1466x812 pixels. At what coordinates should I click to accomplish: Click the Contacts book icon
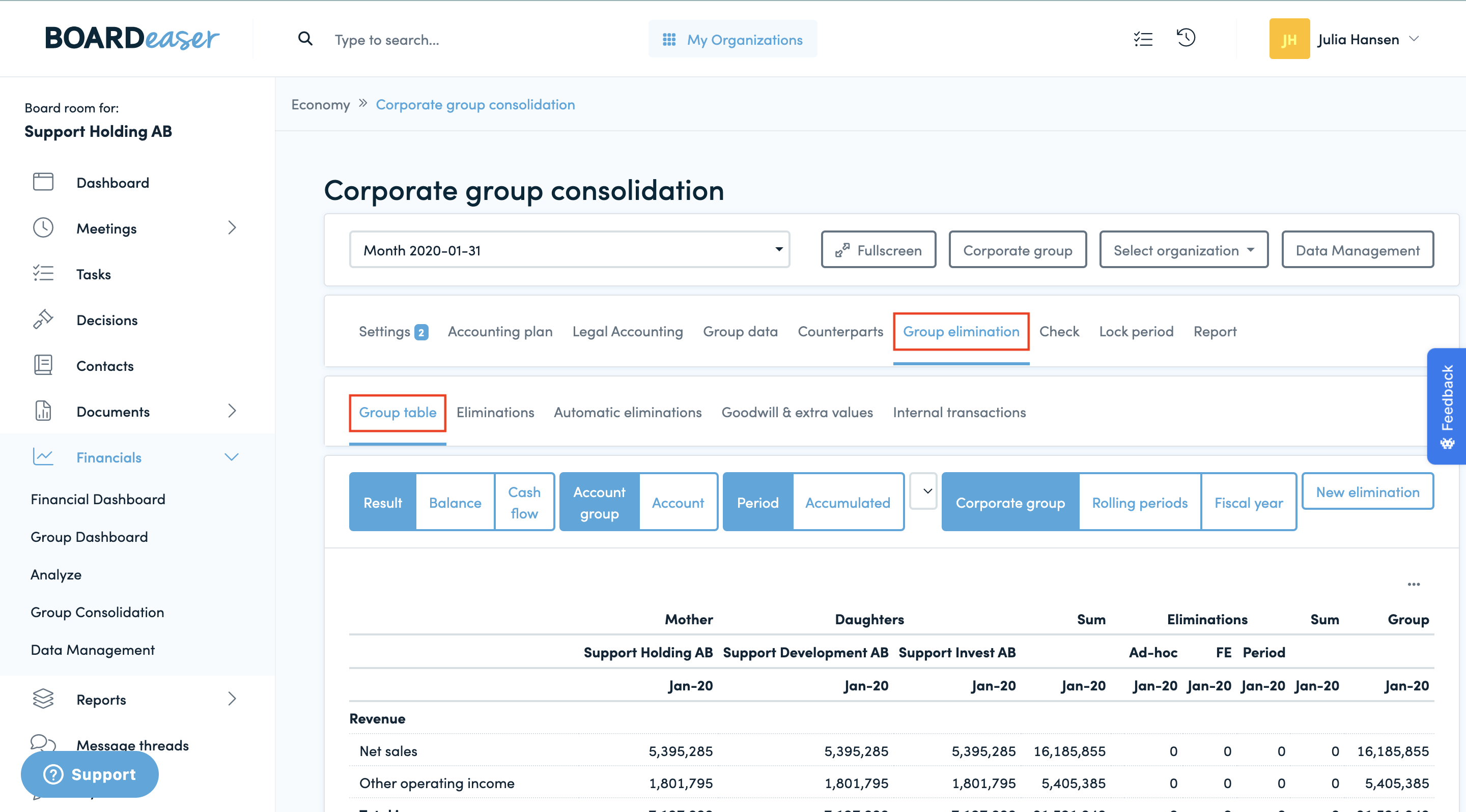[x=43, y=365]
